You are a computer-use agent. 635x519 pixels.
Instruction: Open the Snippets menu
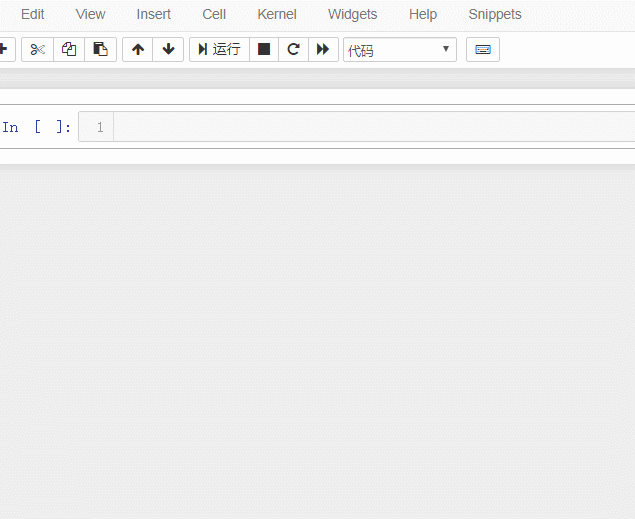pyautogui.click(x=495, y=15)
